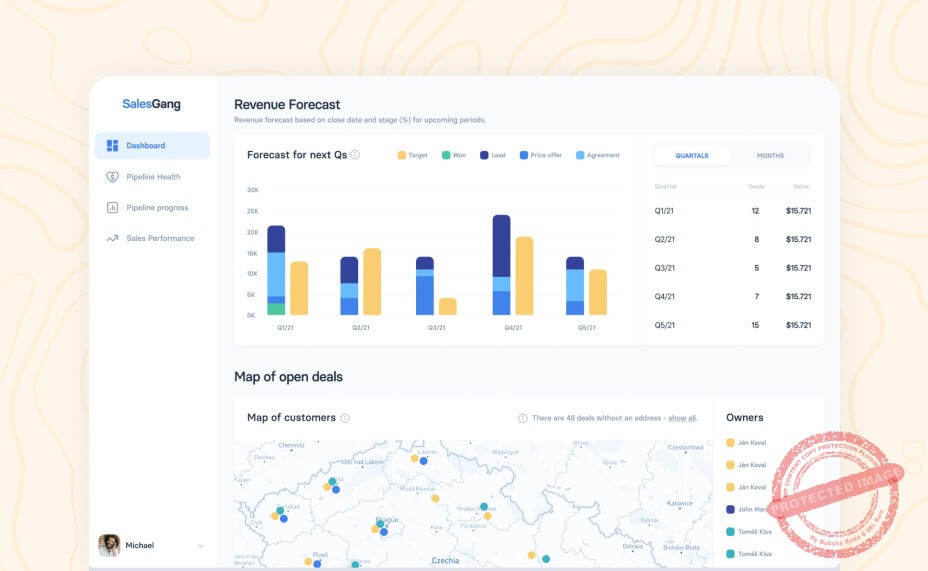This screenshot has height=571, width=928.
Task: Click the Pipeline progress chart icon
Action: [112, 208]
